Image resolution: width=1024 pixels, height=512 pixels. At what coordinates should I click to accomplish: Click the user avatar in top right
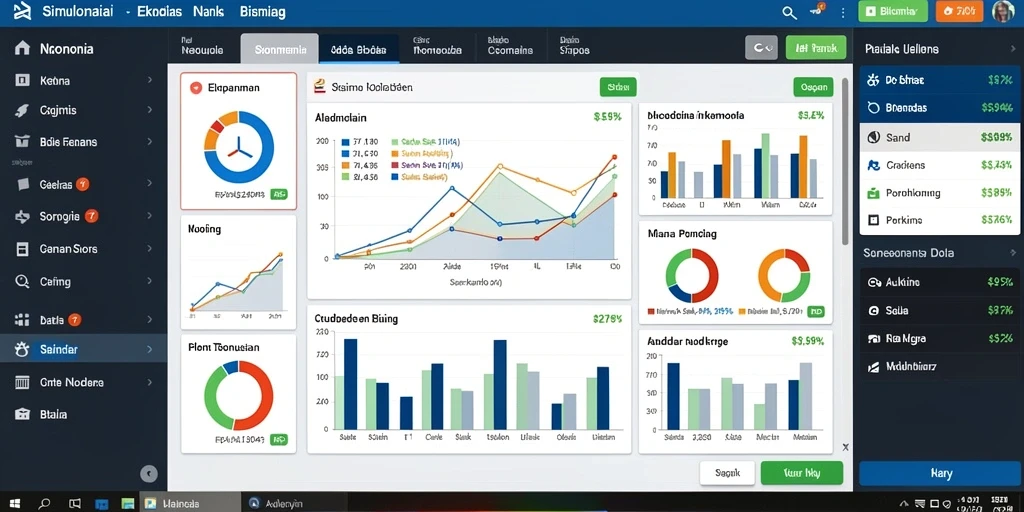coord(1002,11)
